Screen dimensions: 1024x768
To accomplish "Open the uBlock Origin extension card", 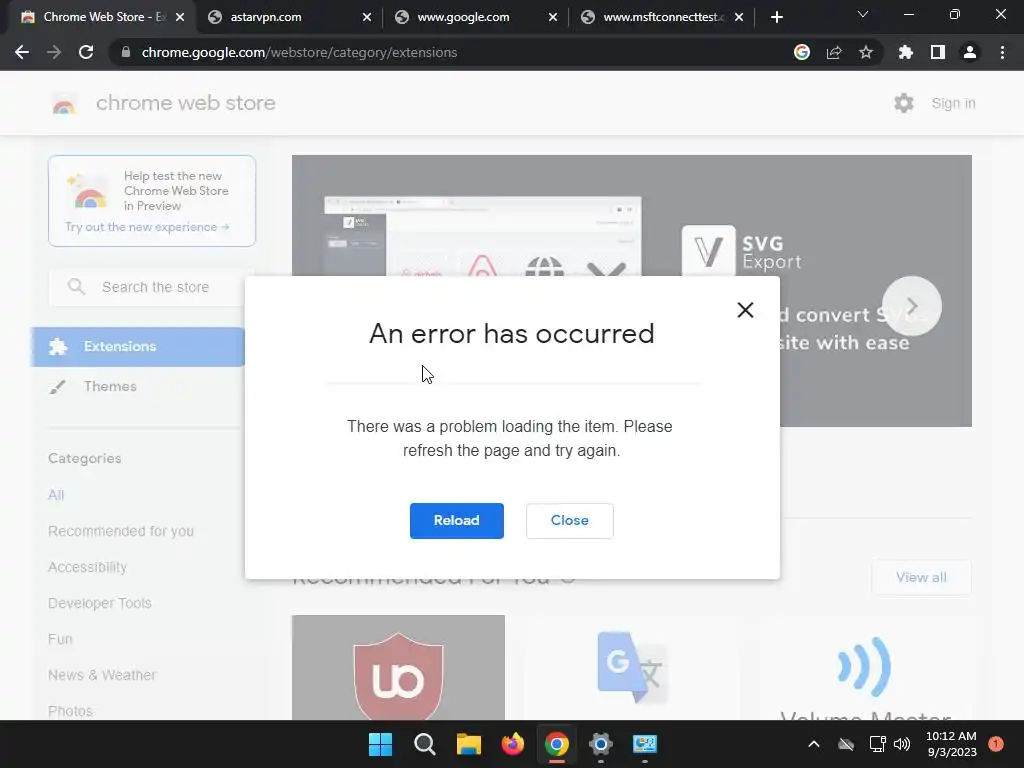I will (398, 667).
